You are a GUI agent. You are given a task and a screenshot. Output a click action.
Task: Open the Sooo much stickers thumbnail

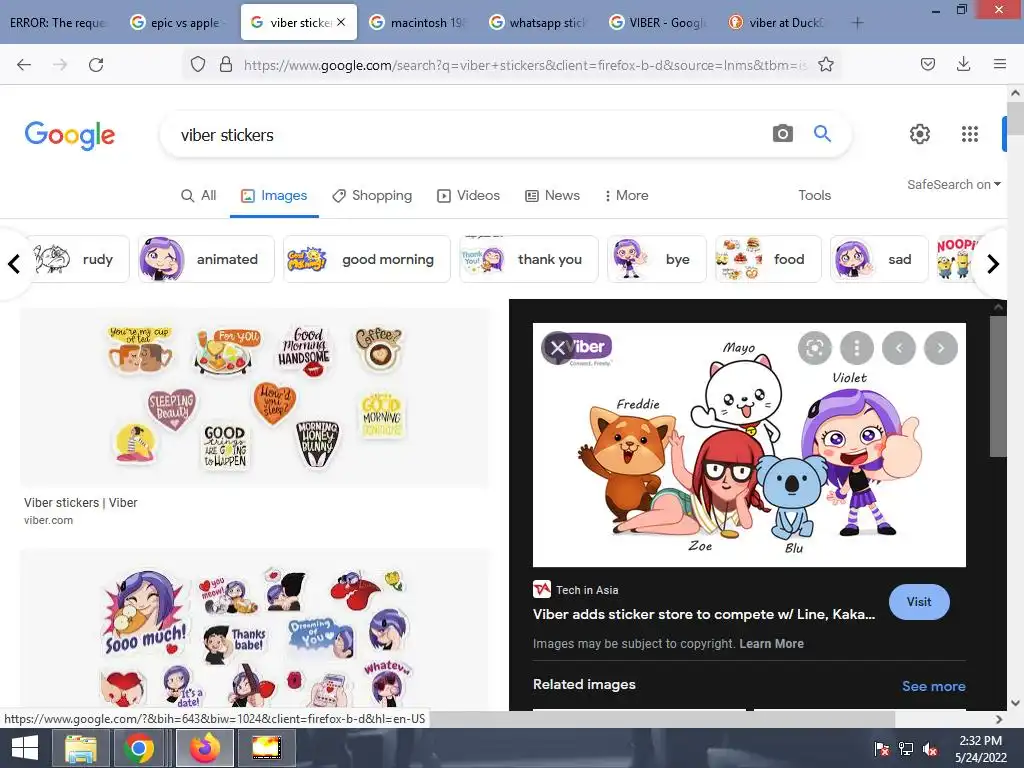(x=255, y=630)
